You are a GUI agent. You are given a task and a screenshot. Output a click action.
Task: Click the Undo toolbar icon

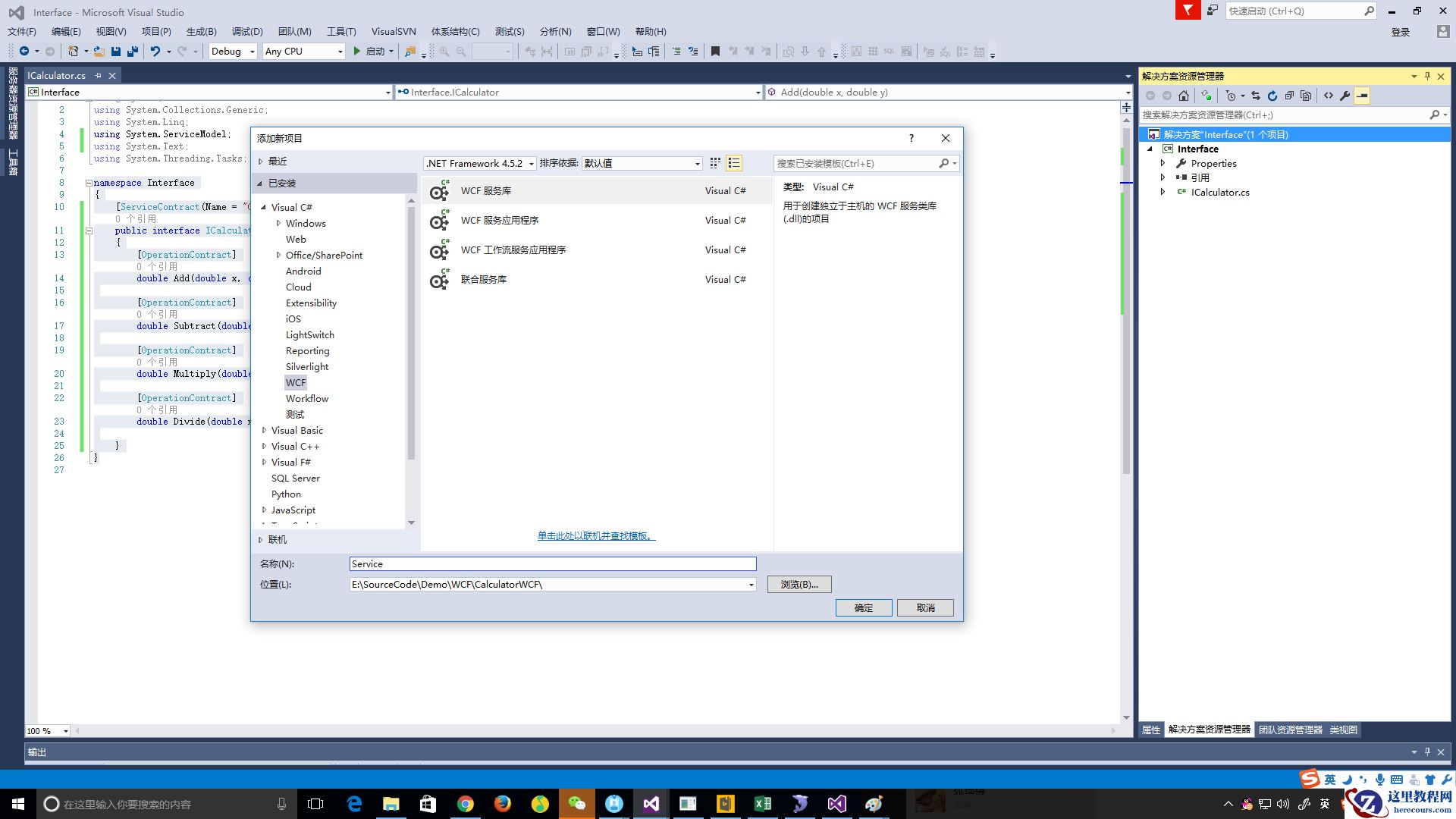click(x=155, y=52)
